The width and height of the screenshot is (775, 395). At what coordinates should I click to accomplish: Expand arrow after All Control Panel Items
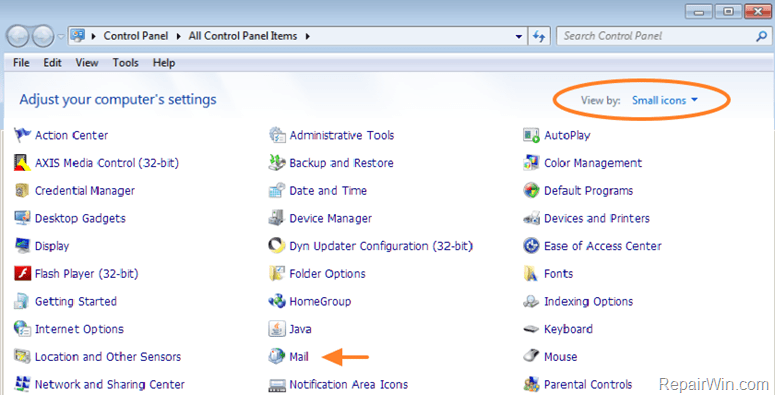click(307, 36)
